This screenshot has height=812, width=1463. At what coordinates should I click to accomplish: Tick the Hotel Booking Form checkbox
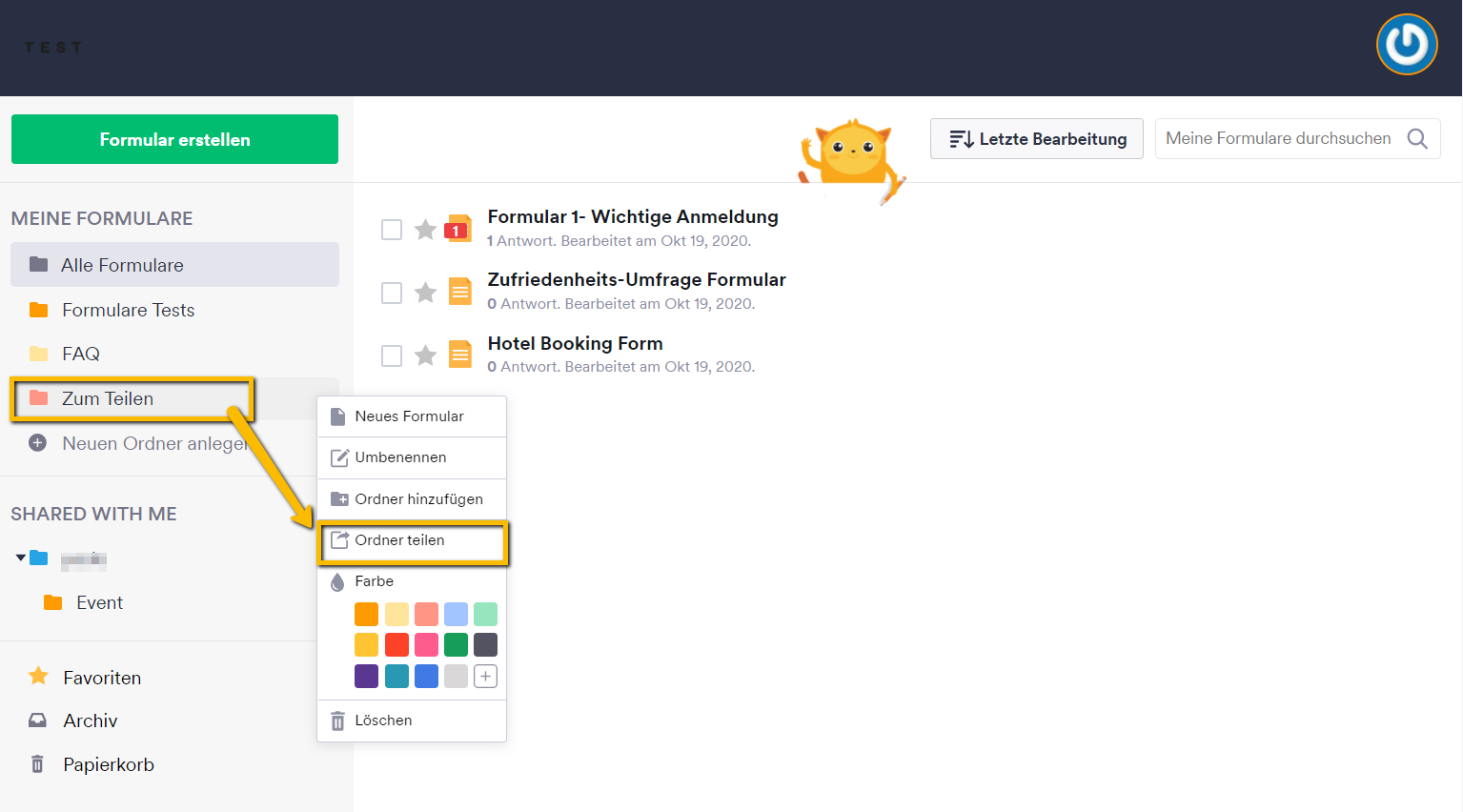click(392, 355)
